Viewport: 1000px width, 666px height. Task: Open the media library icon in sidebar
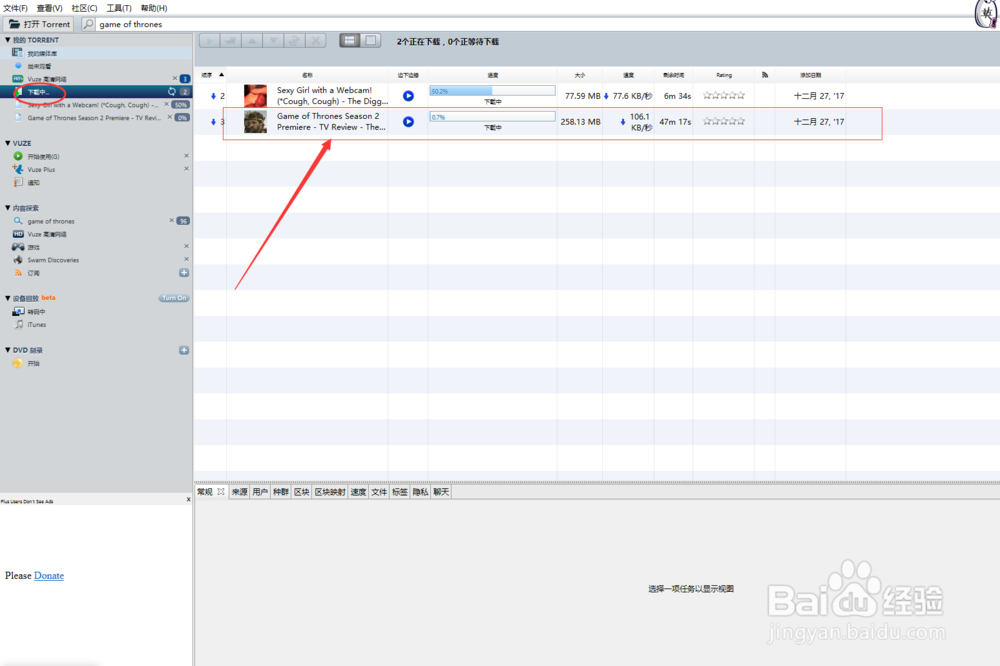click(18, 53)
